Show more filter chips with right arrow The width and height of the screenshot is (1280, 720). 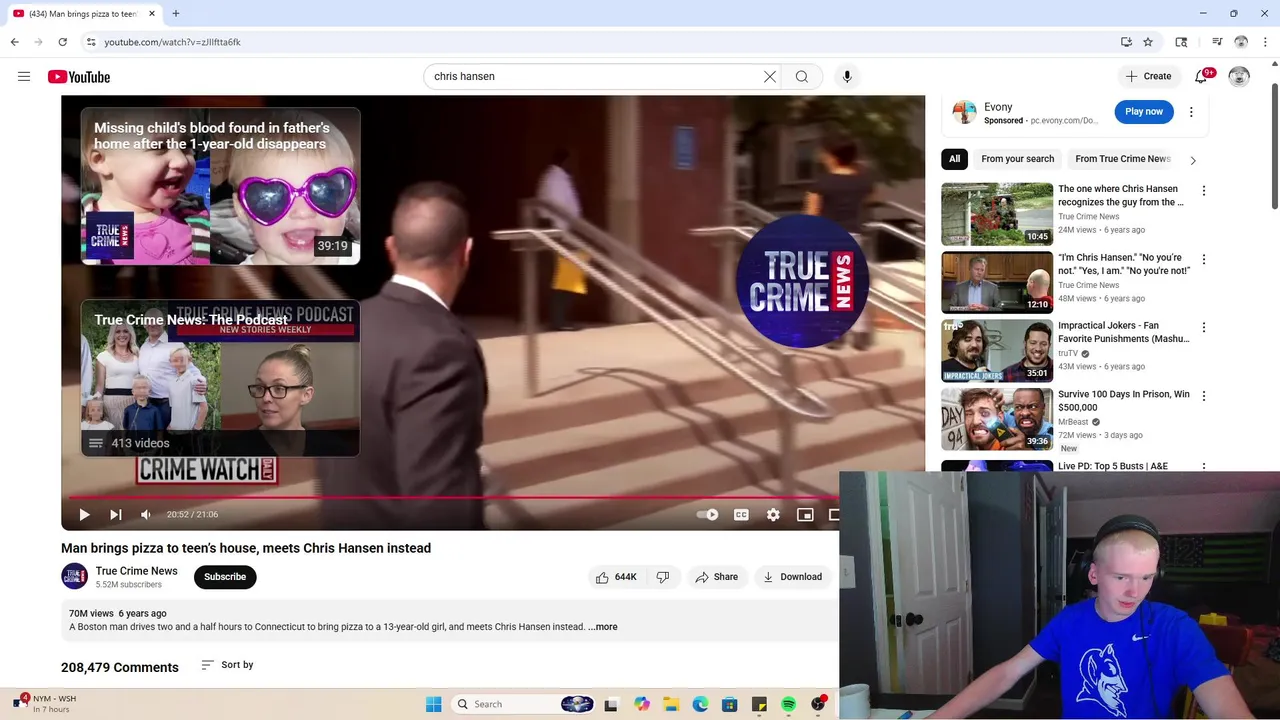(x=1193, y=160)
